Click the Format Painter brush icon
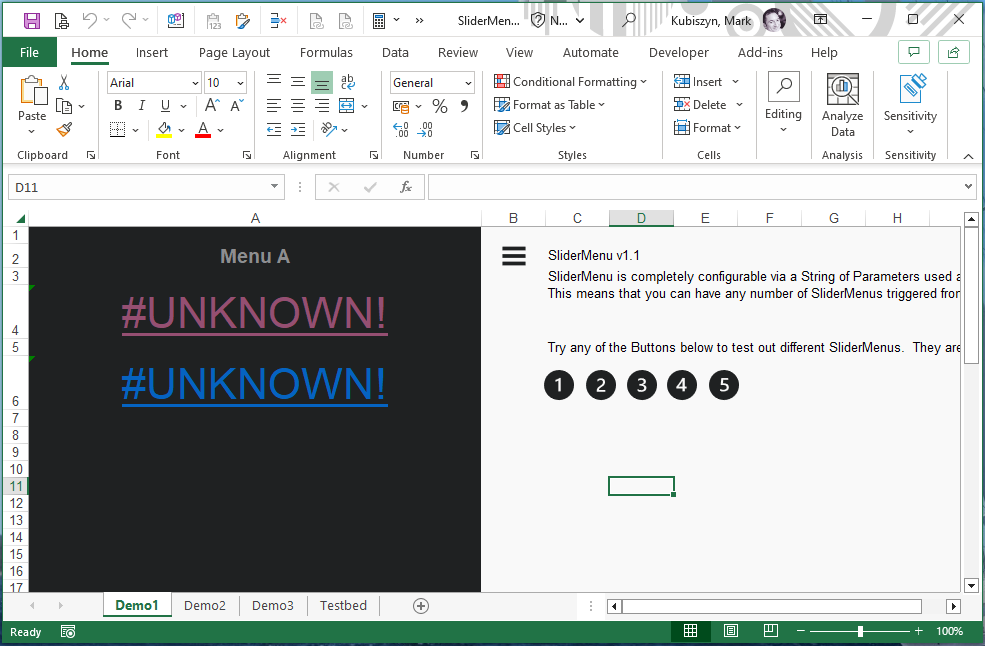Image resolution: width=985 pixels, height=646 pixels. [64, 129]
